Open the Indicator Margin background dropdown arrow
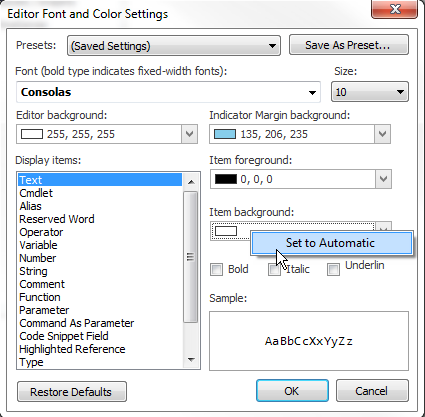The height and width of the screenshot is (417, 425). click(x=382, y=134)
